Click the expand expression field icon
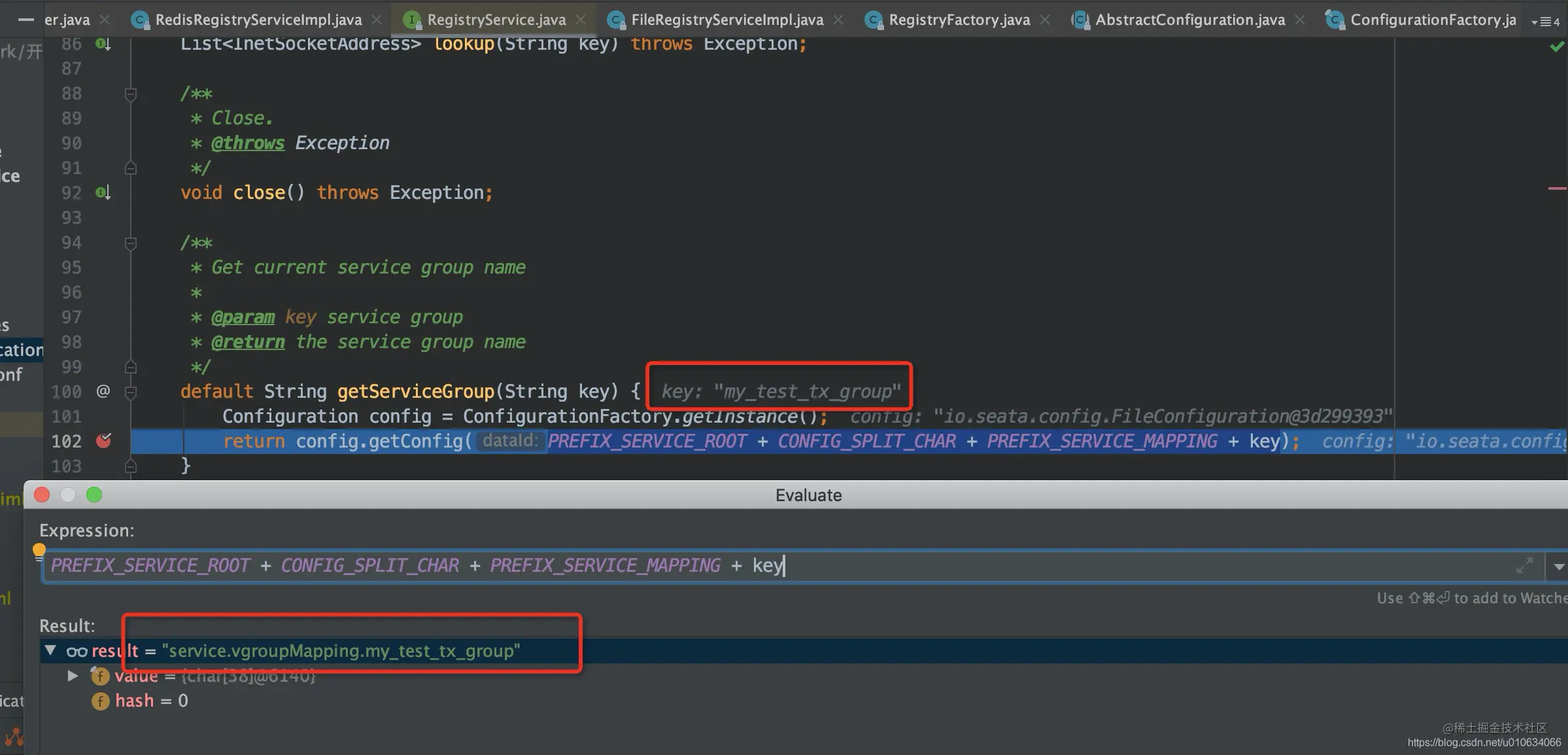This screenshot has height=755, width=1568. [x=1525, y=565]
